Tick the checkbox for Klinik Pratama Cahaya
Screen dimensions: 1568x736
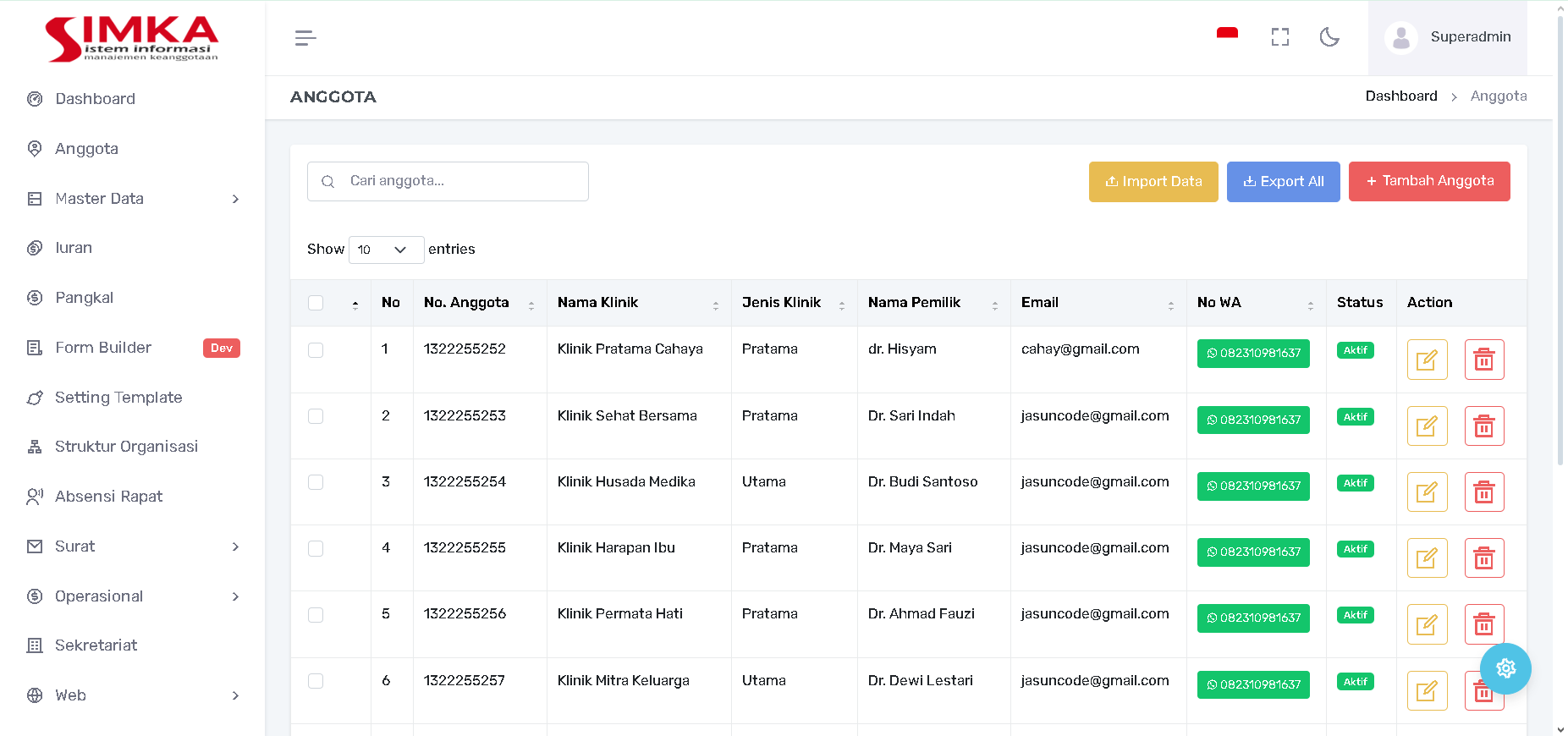316,350
